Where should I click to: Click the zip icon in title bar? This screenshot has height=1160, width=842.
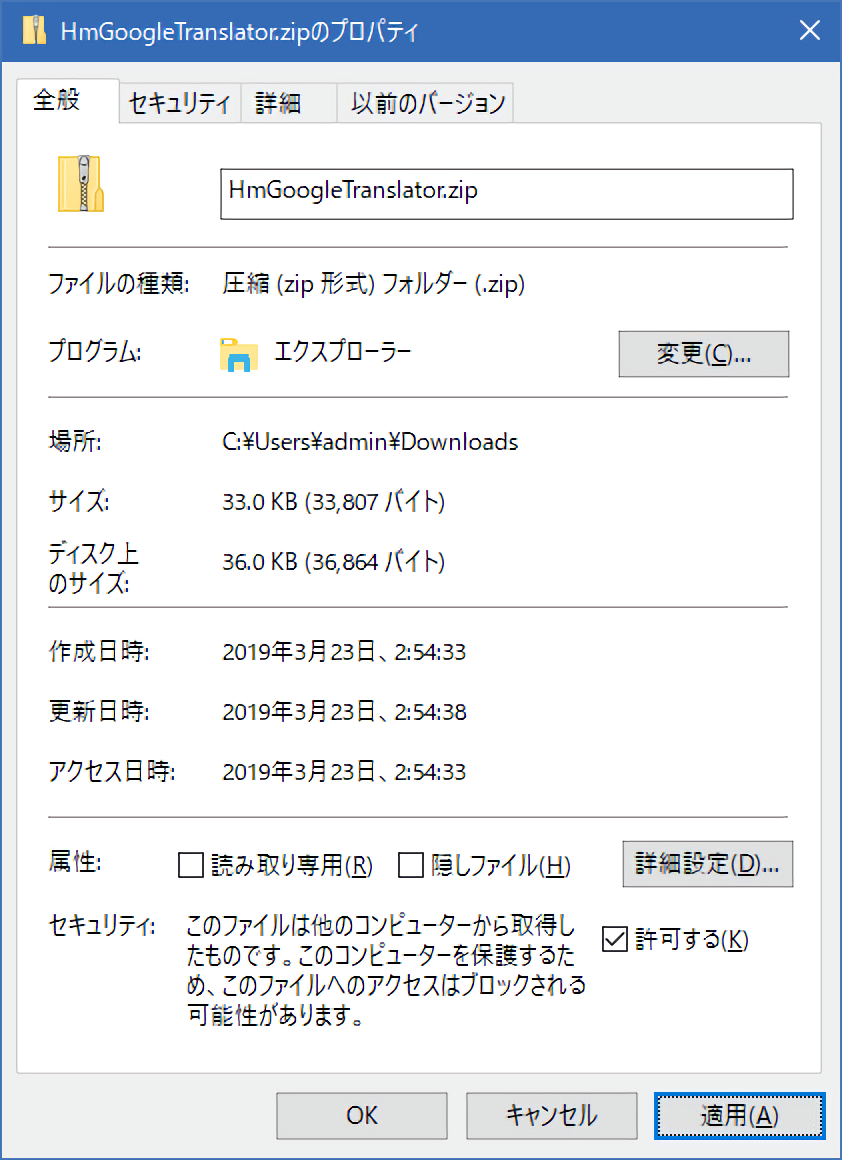click(x=34, y=31)
